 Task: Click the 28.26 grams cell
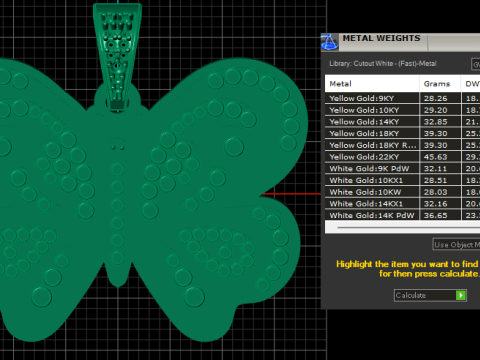coord(440,98)
